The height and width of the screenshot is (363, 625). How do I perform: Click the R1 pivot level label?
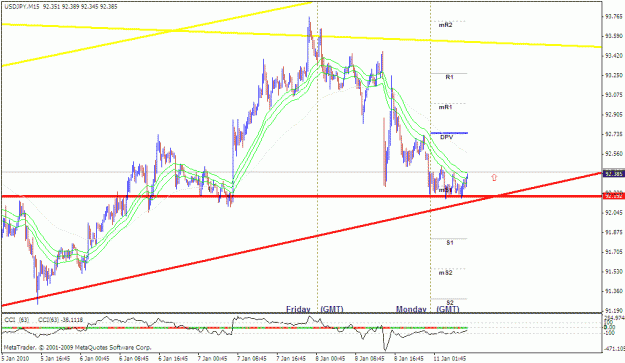(449, 77)
